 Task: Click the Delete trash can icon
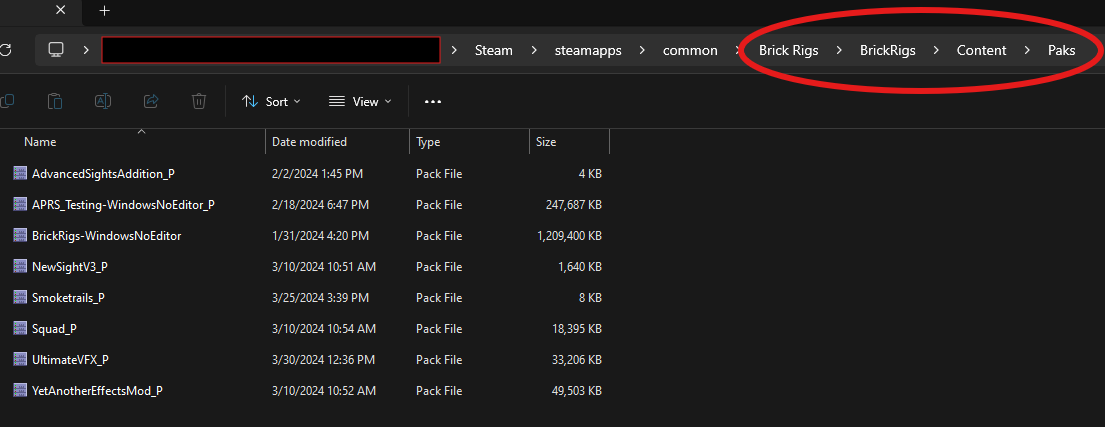[x=199, y=101]
